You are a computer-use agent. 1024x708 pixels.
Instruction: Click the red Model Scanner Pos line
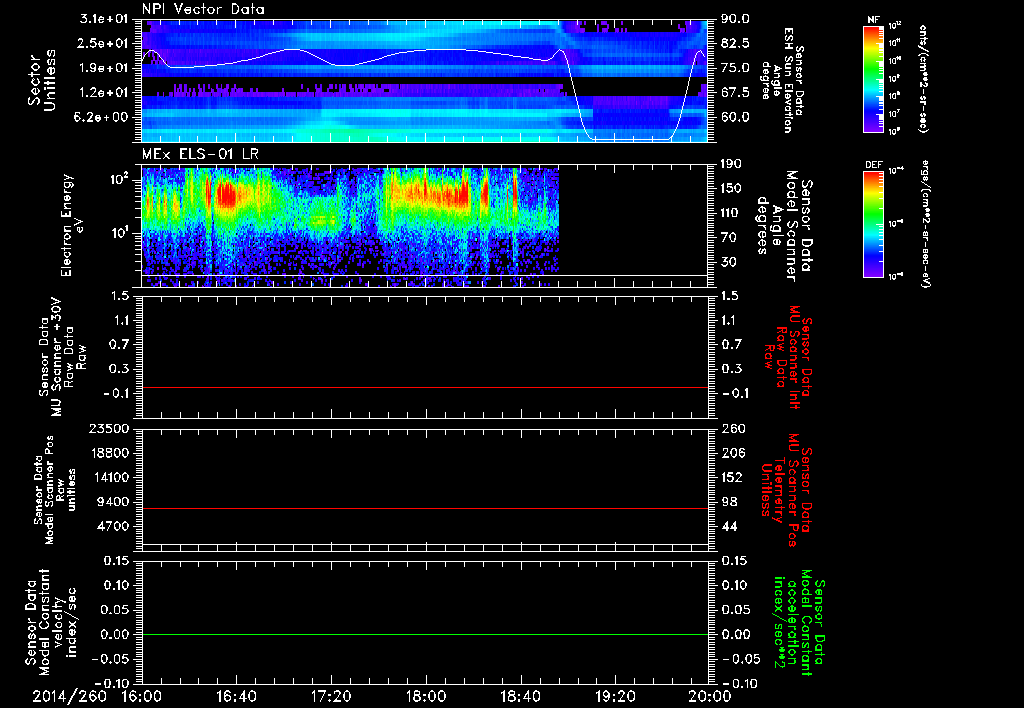[x=425, y=509]
